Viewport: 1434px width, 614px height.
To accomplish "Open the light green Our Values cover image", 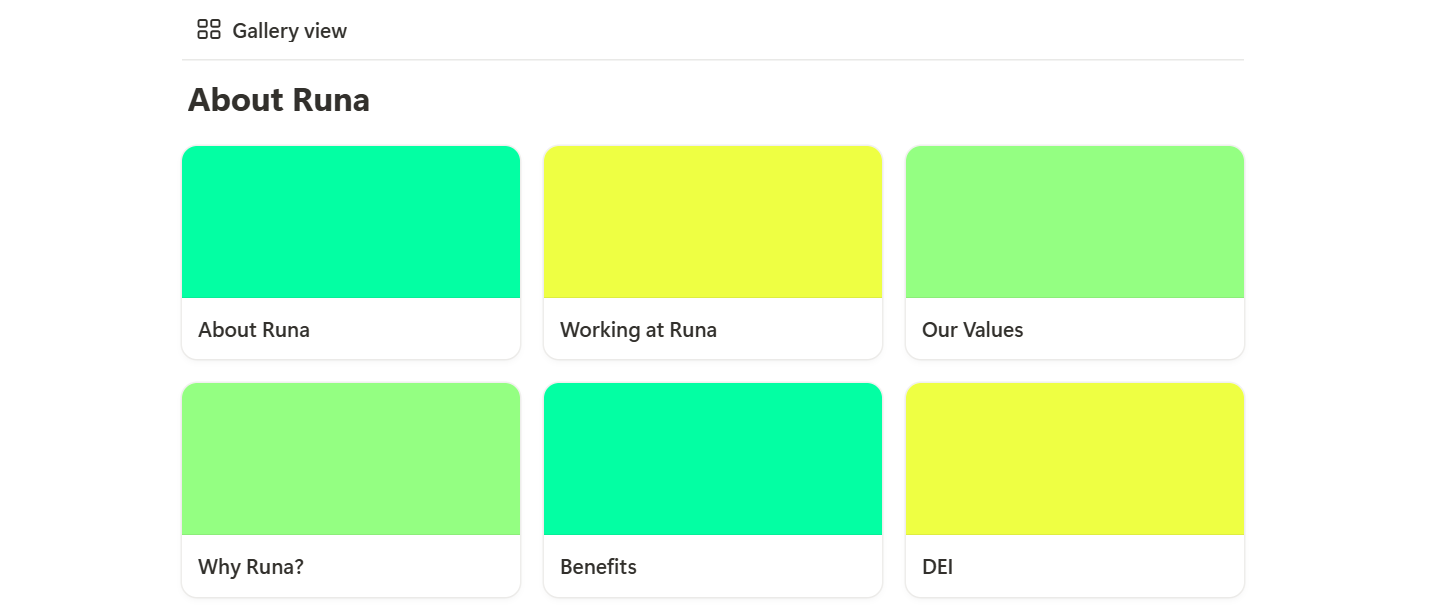I will (1075, 222).
